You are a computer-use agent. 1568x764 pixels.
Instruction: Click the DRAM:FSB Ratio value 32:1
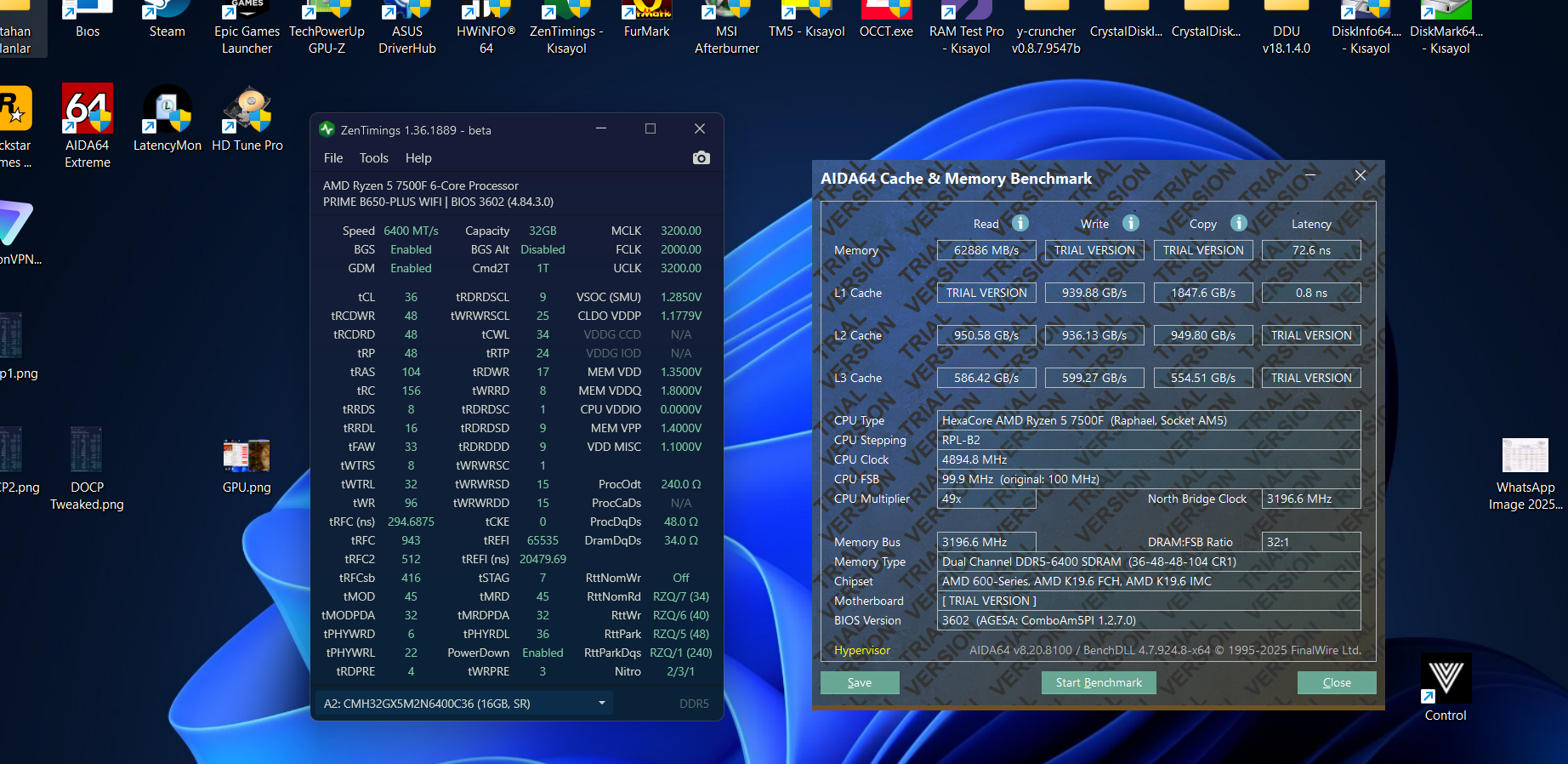1311,542
